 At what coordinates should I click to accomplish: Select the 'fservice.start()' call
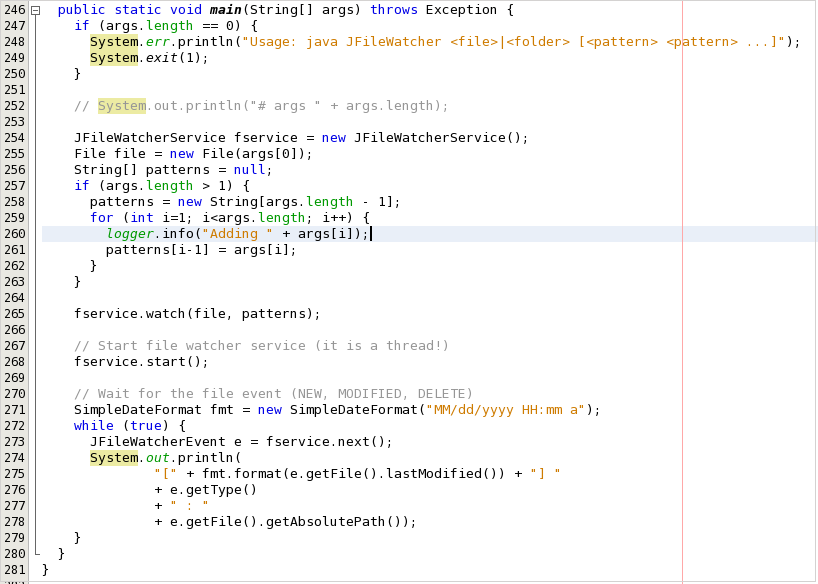pyautogui.click(x=141, y=362)
